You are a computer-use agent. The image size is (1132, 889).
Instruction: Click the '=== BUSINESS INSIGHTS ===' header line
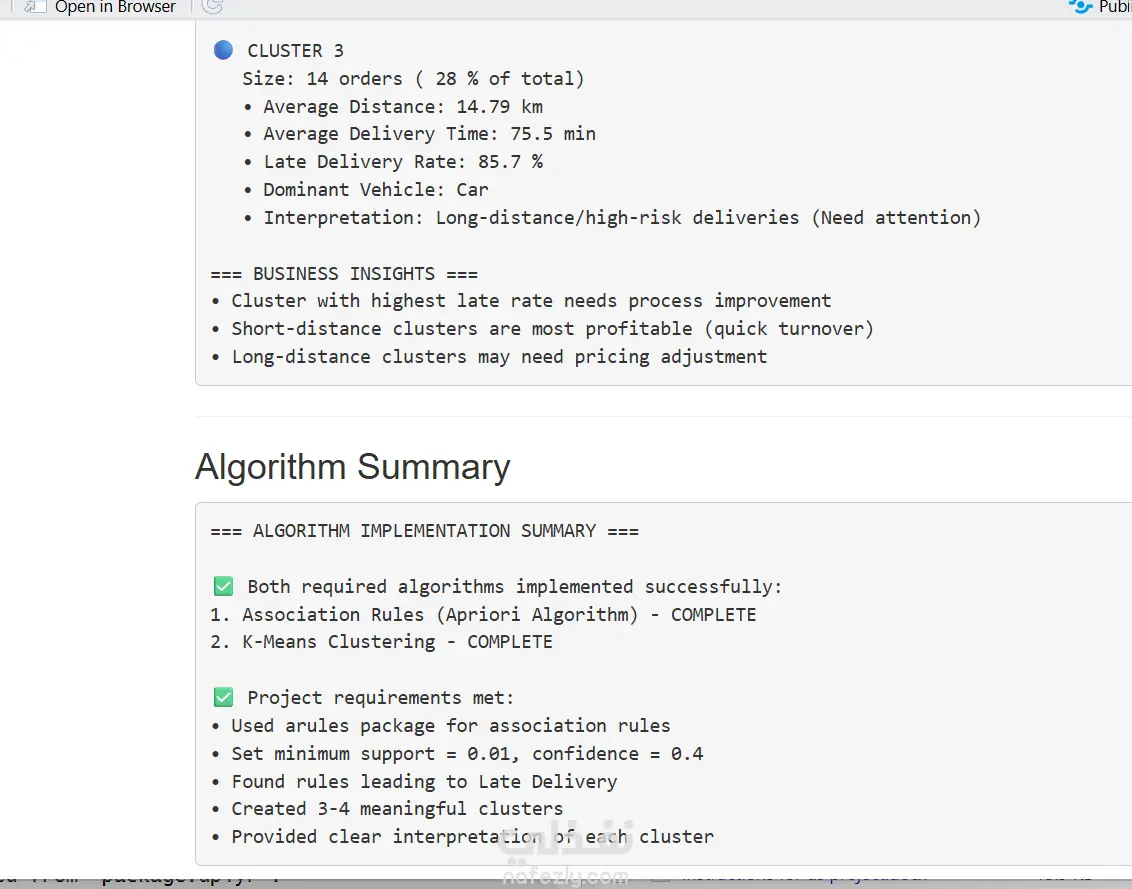tap(344, 274)
